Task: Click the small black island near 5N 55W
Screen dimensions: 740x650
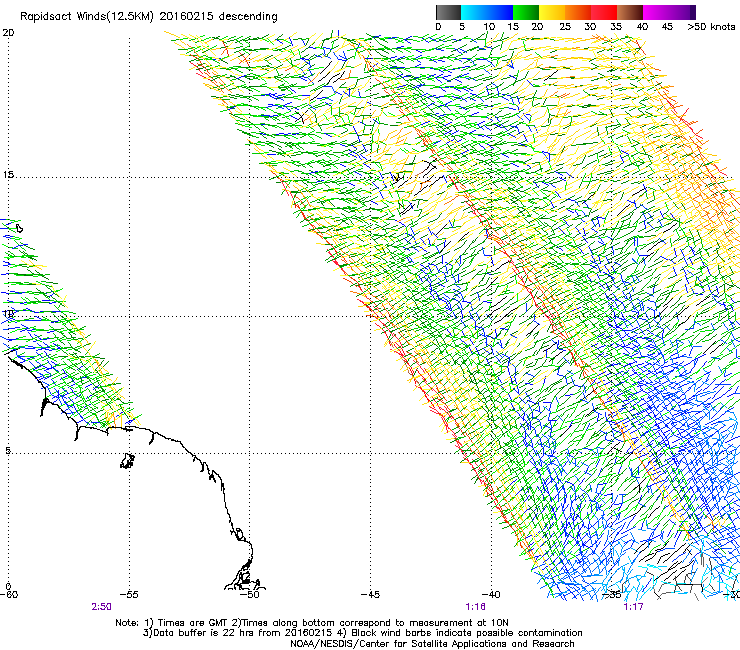Action: (x=127, y=461)
